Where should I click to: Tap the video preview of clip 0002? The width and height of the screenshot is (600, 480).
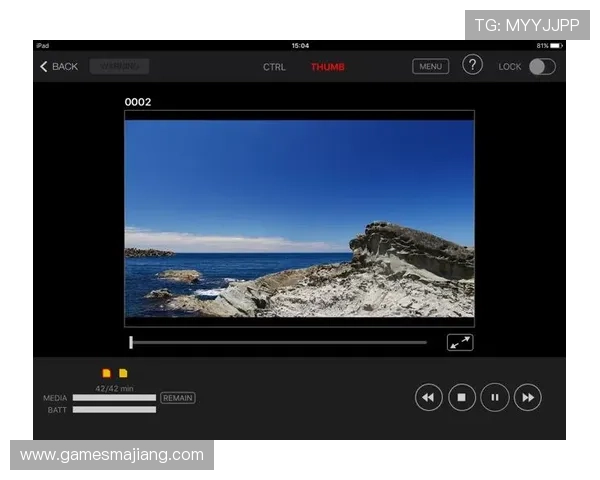click(x=299, y=218)
